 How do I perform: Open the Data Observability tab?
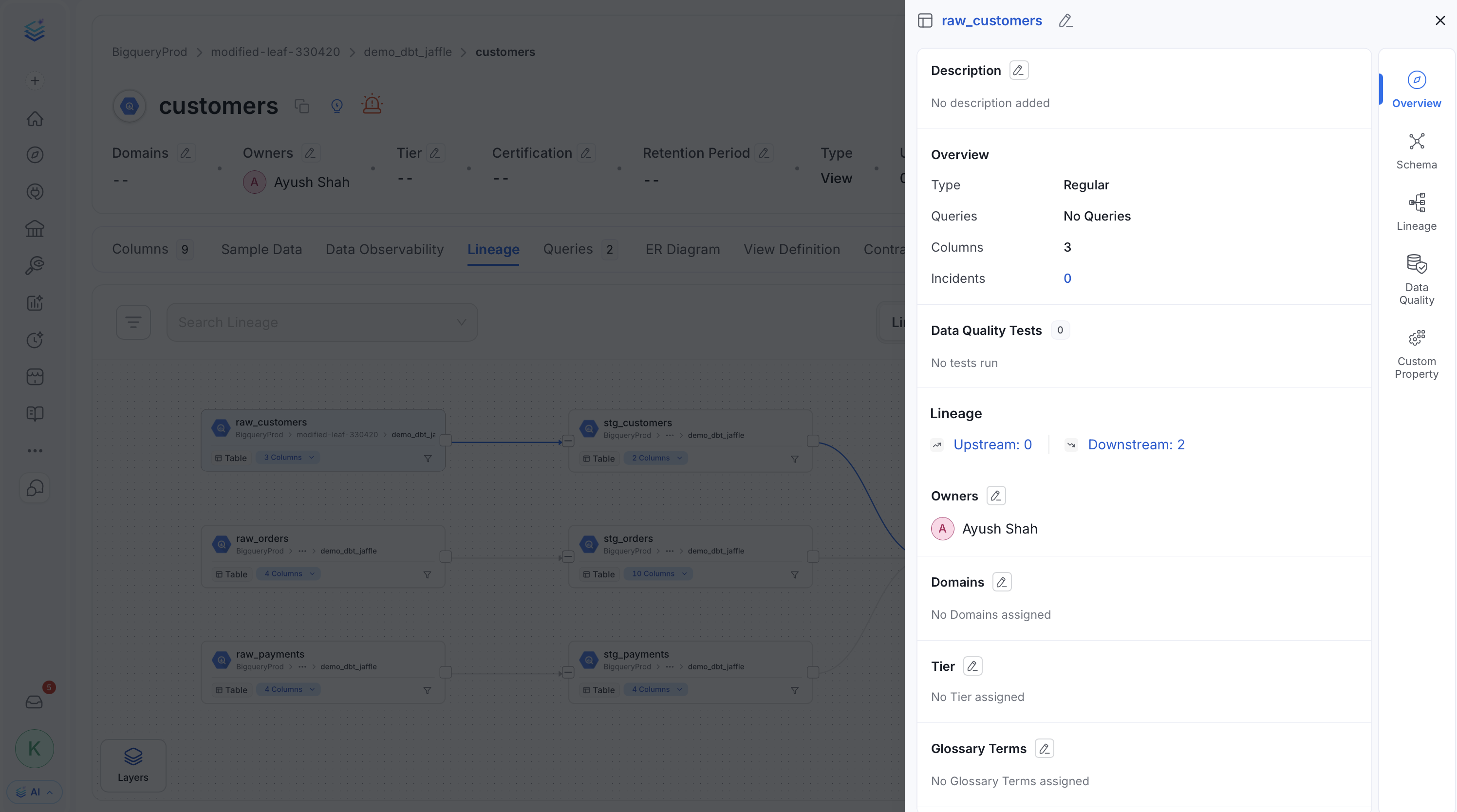[385, 249]
